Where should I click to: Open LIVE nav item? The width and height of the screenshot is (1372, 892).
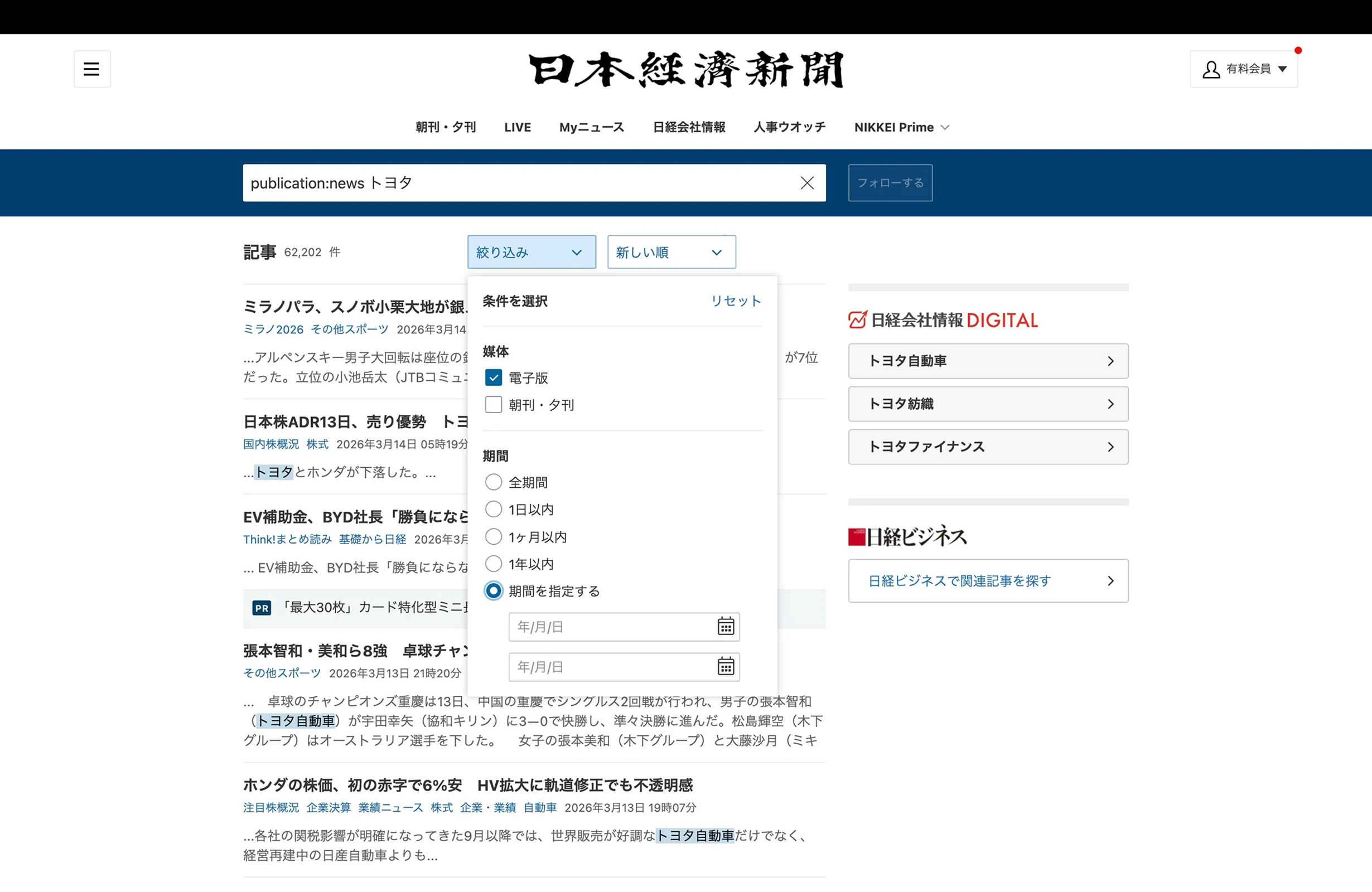(517, 127)
